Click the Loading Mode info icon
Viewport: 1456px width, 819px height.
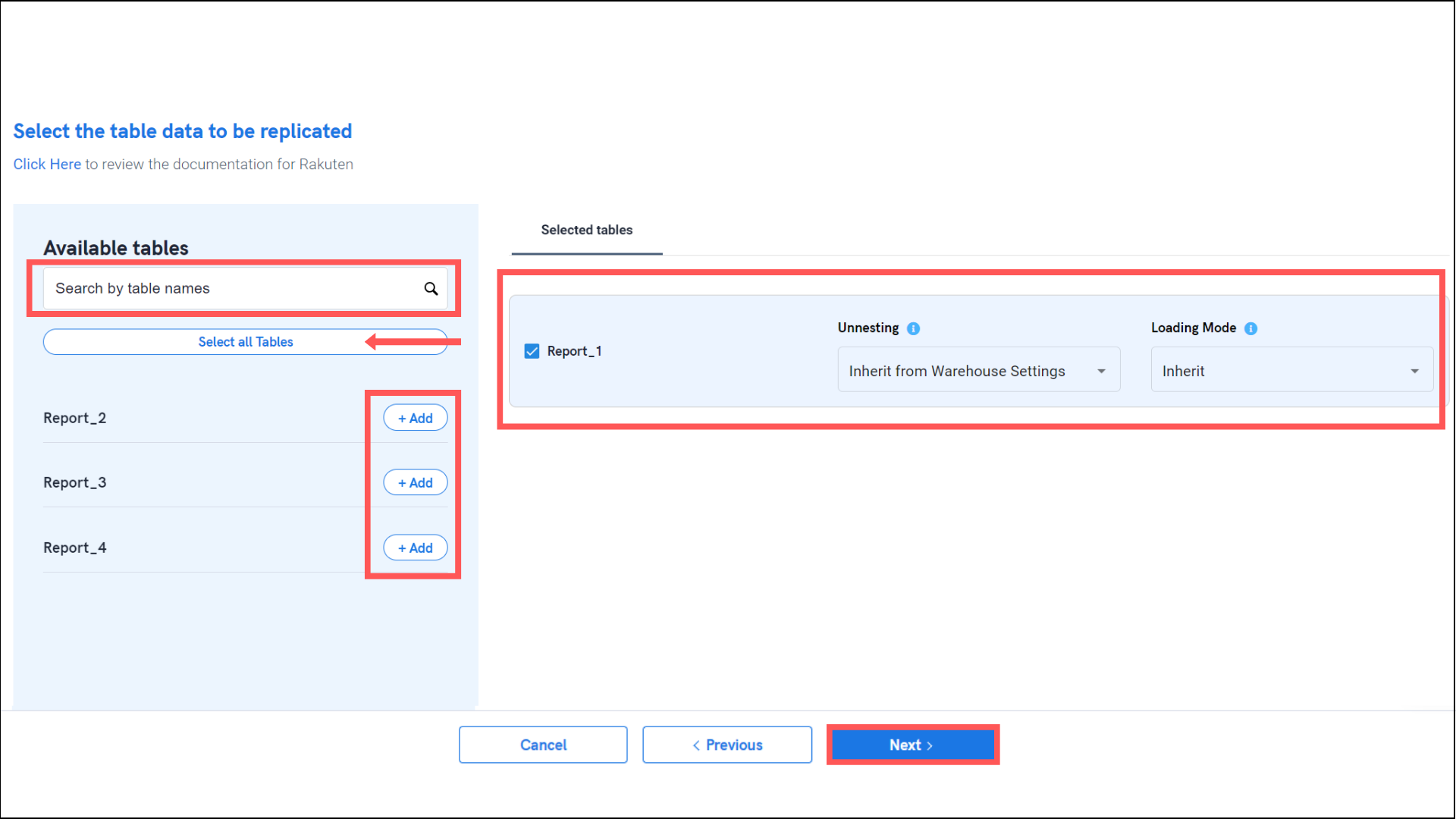click(1251, 328)
